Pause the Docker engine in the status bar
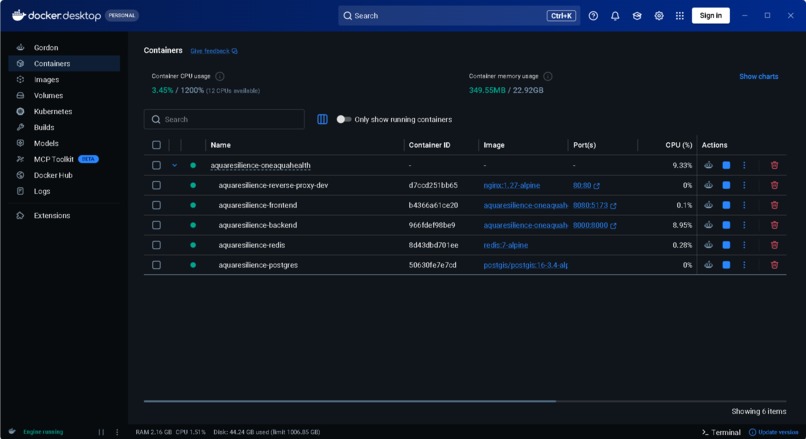Image resolution: width=806 pixels, height=439 pixels. pyautogui.click(x=101, y=432)
